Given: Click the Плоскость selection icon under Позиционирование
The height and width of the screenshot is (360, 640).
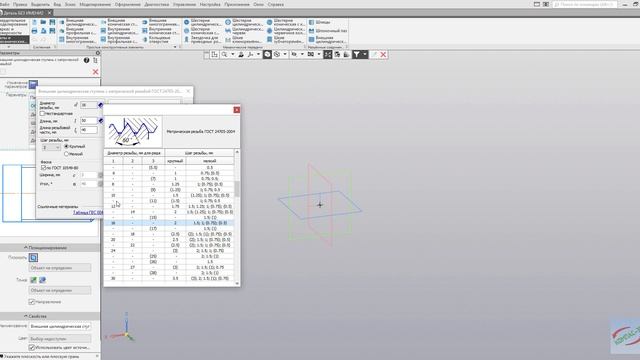Looking at the screenshot, I should [33, 258].
